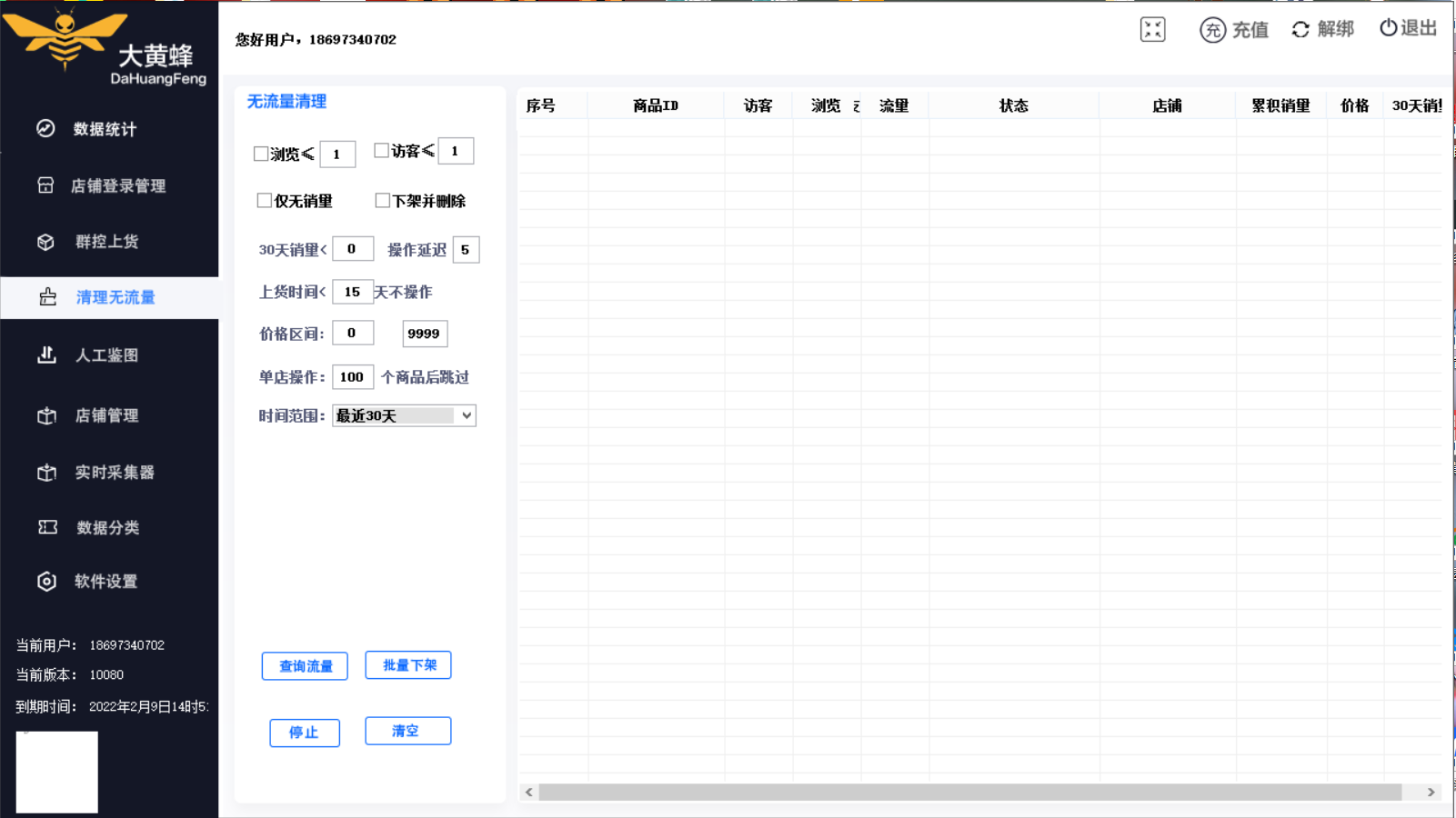Enable the 浏览≤ checkbox

click(x=261, y=154)
